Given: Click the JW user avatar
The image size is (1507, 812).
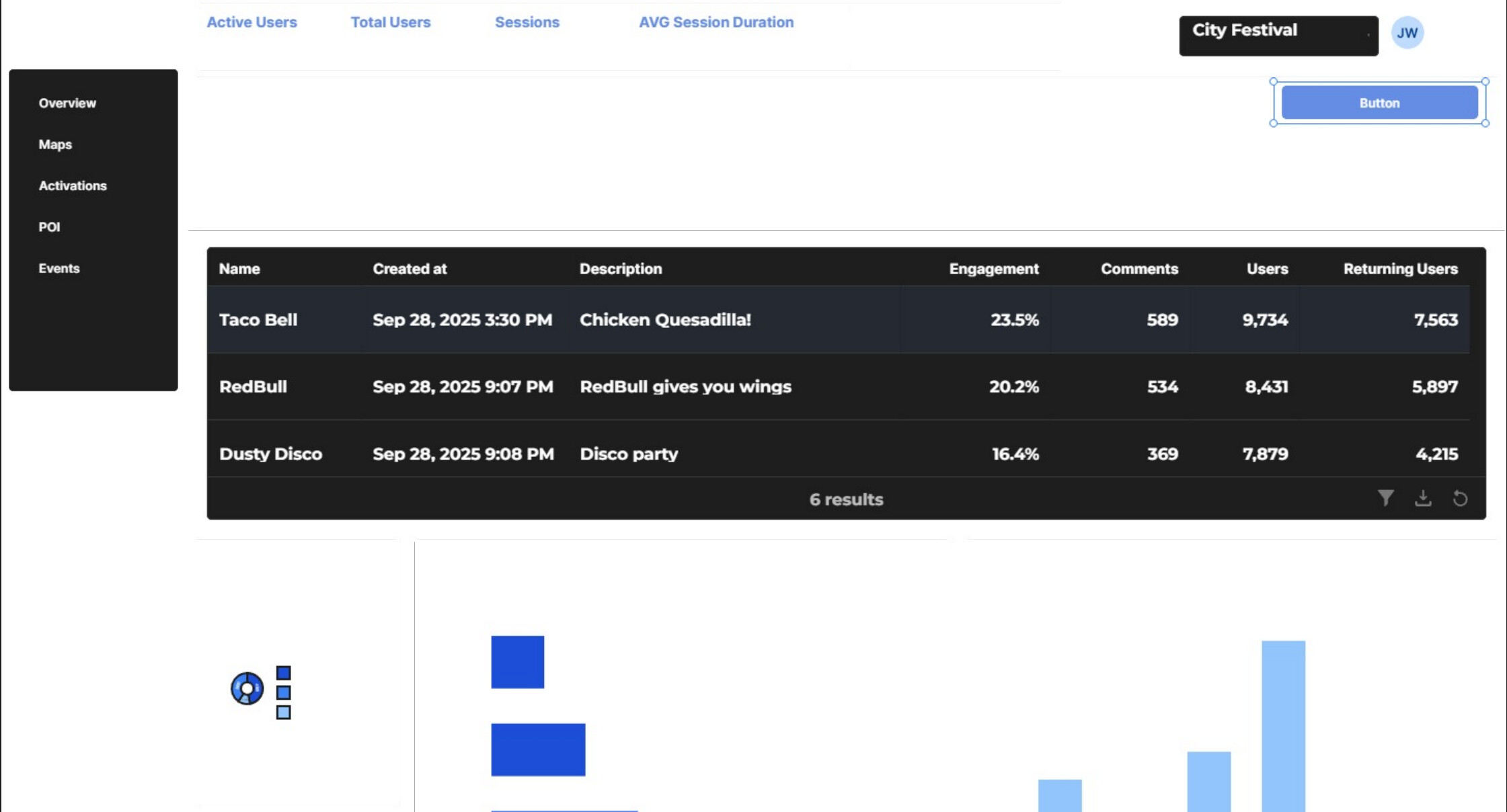Looking at the screenshot, I should tap(1407, 33).
